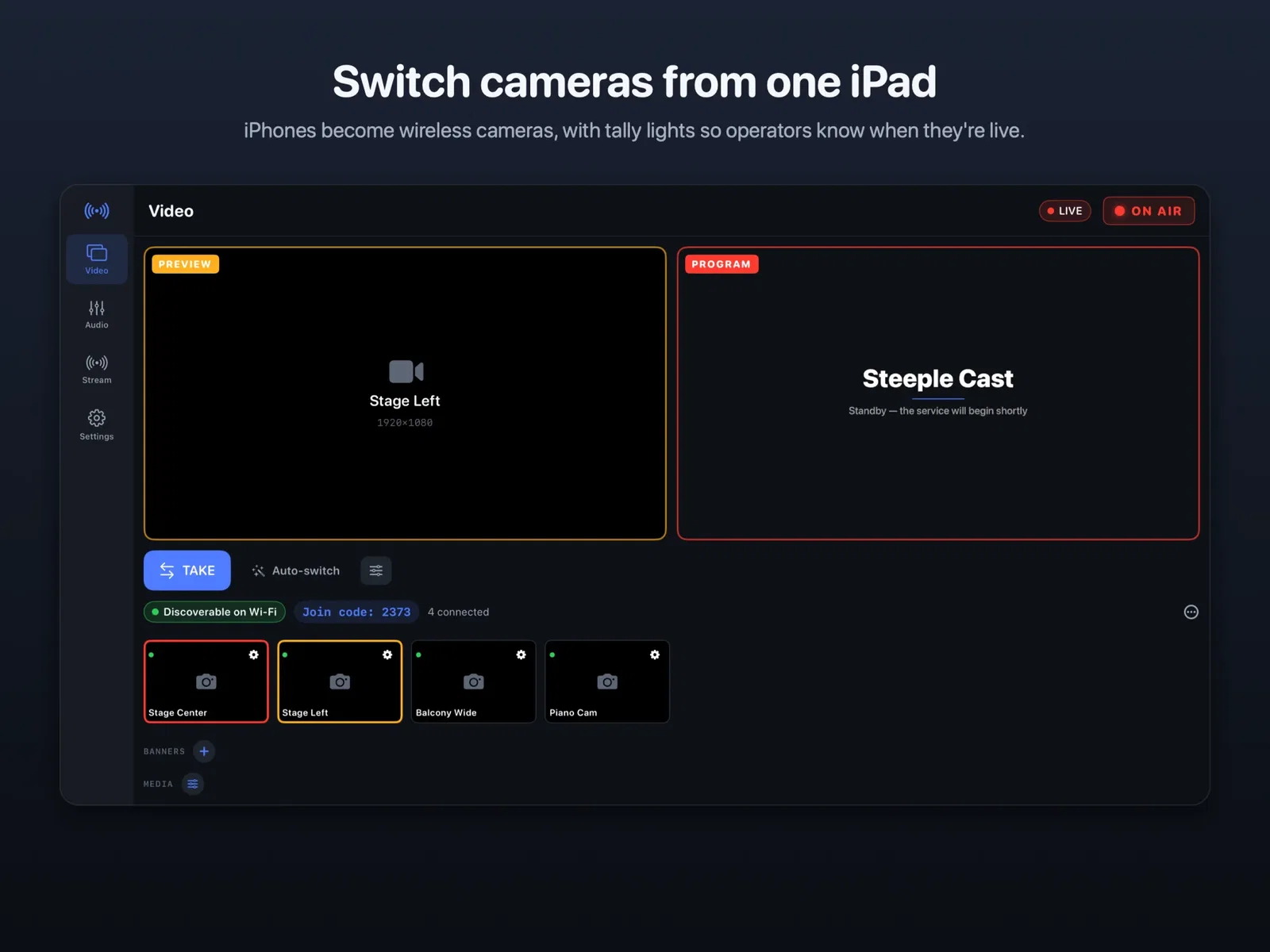Open the Settings tab in sidebar
The image size is (1270, 952).
tap(97, 425)
